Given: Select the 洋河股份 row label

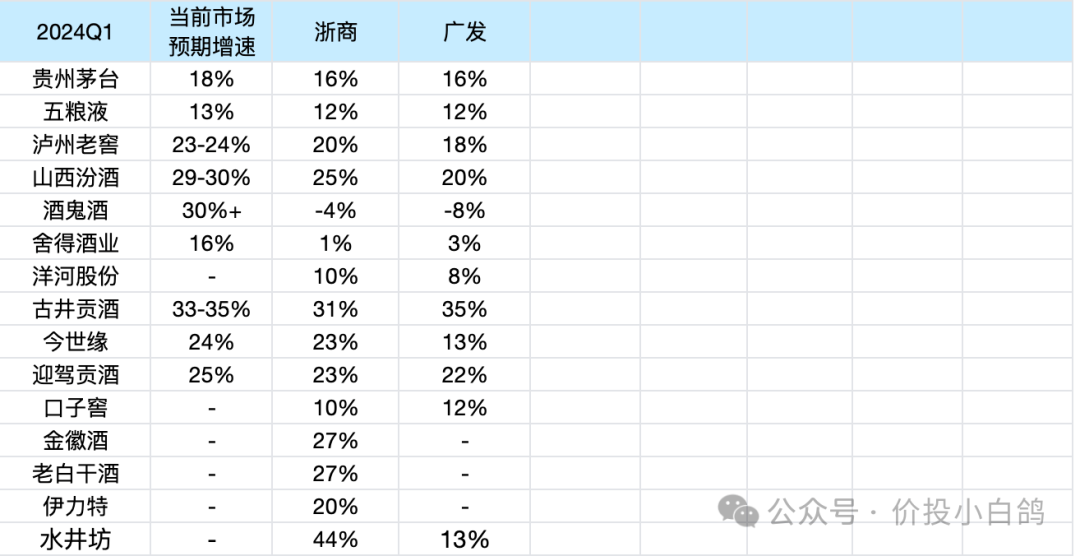Looking at the screenshot, I should pos(75,276).
